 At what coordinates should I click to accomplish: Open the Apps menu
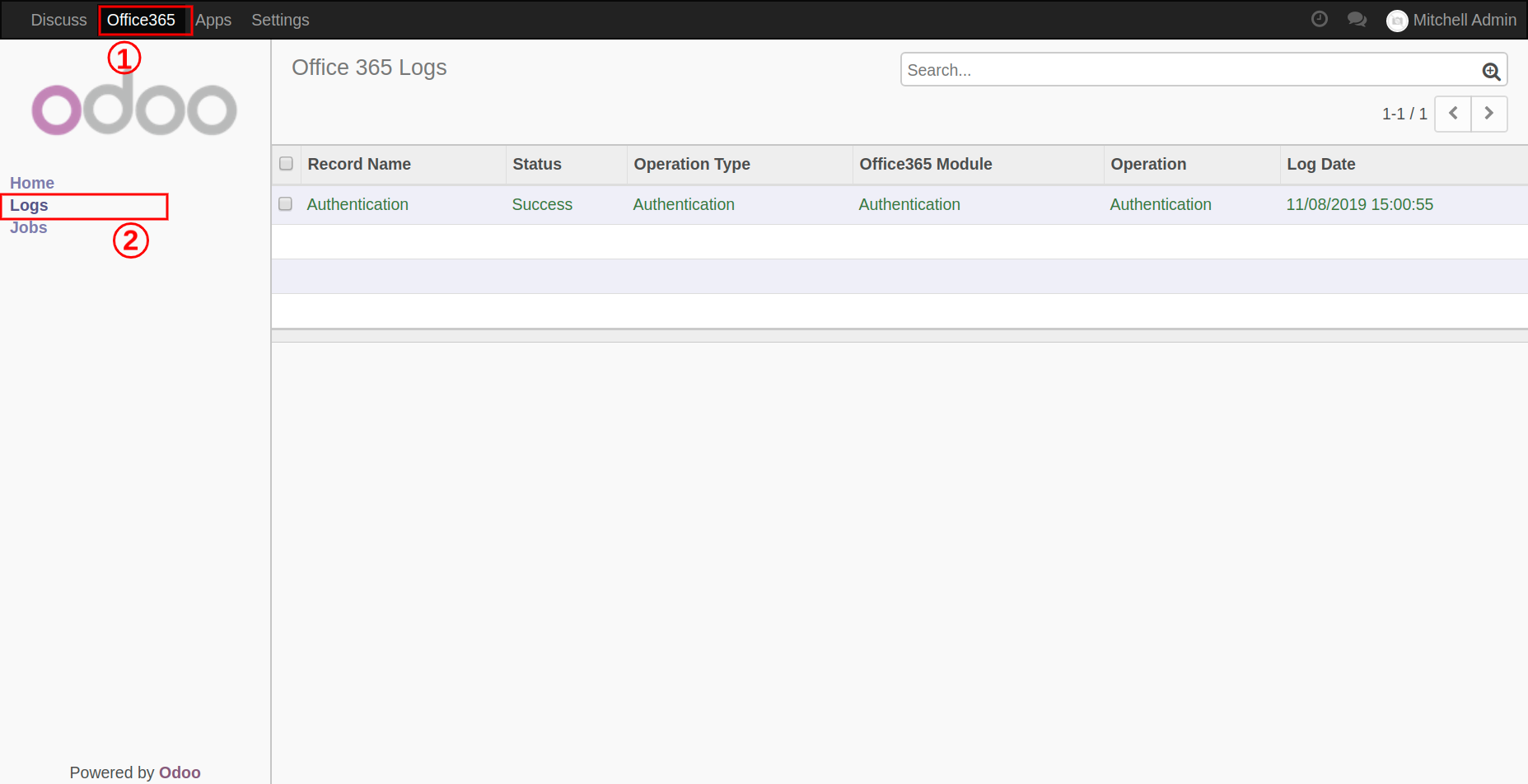[x=213, y=20]
